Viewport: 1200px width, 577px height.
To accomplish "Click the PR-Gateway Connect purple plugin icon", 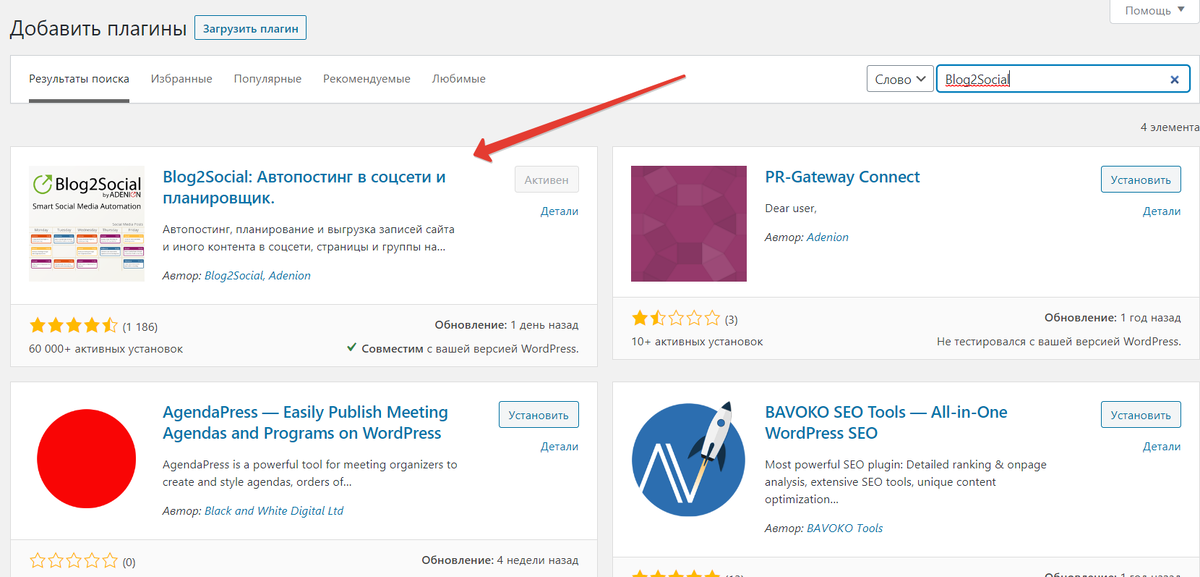I will coord(689,224).
